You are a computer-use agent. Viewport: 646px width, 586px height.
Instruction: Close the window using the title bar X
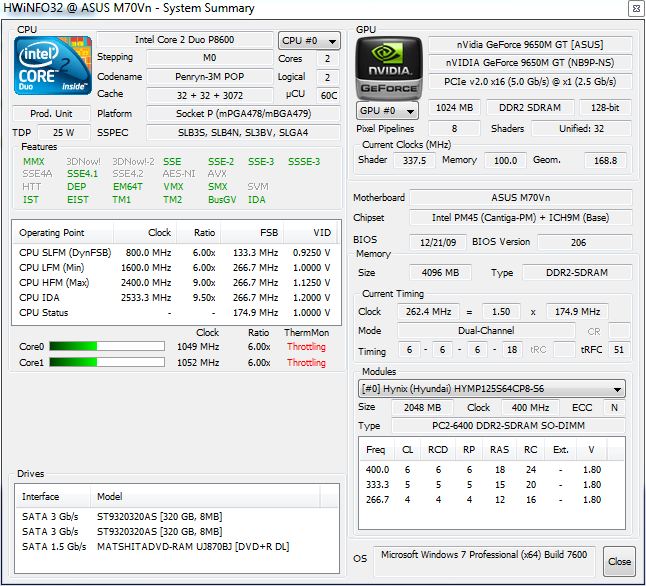pos(634,9)
